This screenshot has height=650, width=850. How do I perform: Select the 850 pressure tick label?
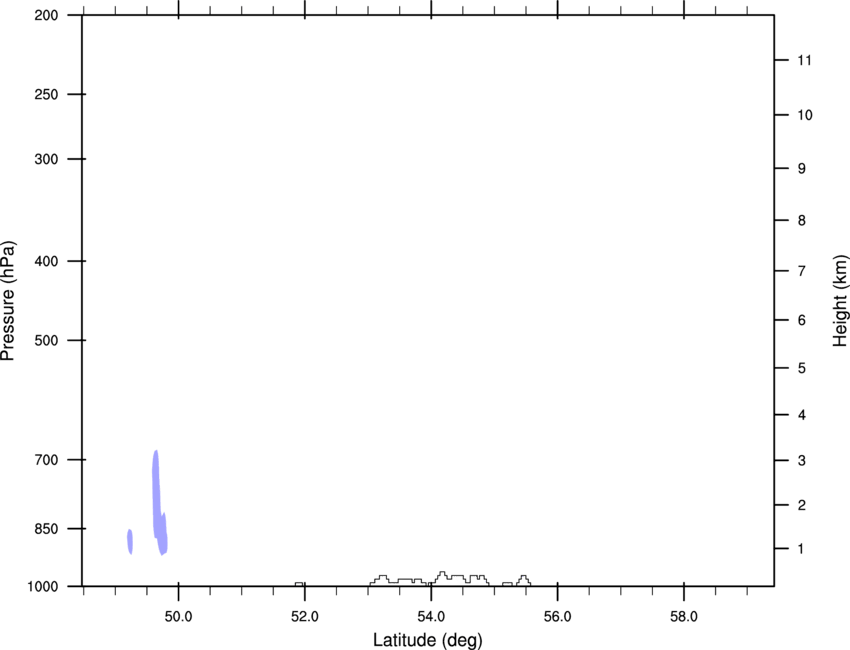(46, 529)
